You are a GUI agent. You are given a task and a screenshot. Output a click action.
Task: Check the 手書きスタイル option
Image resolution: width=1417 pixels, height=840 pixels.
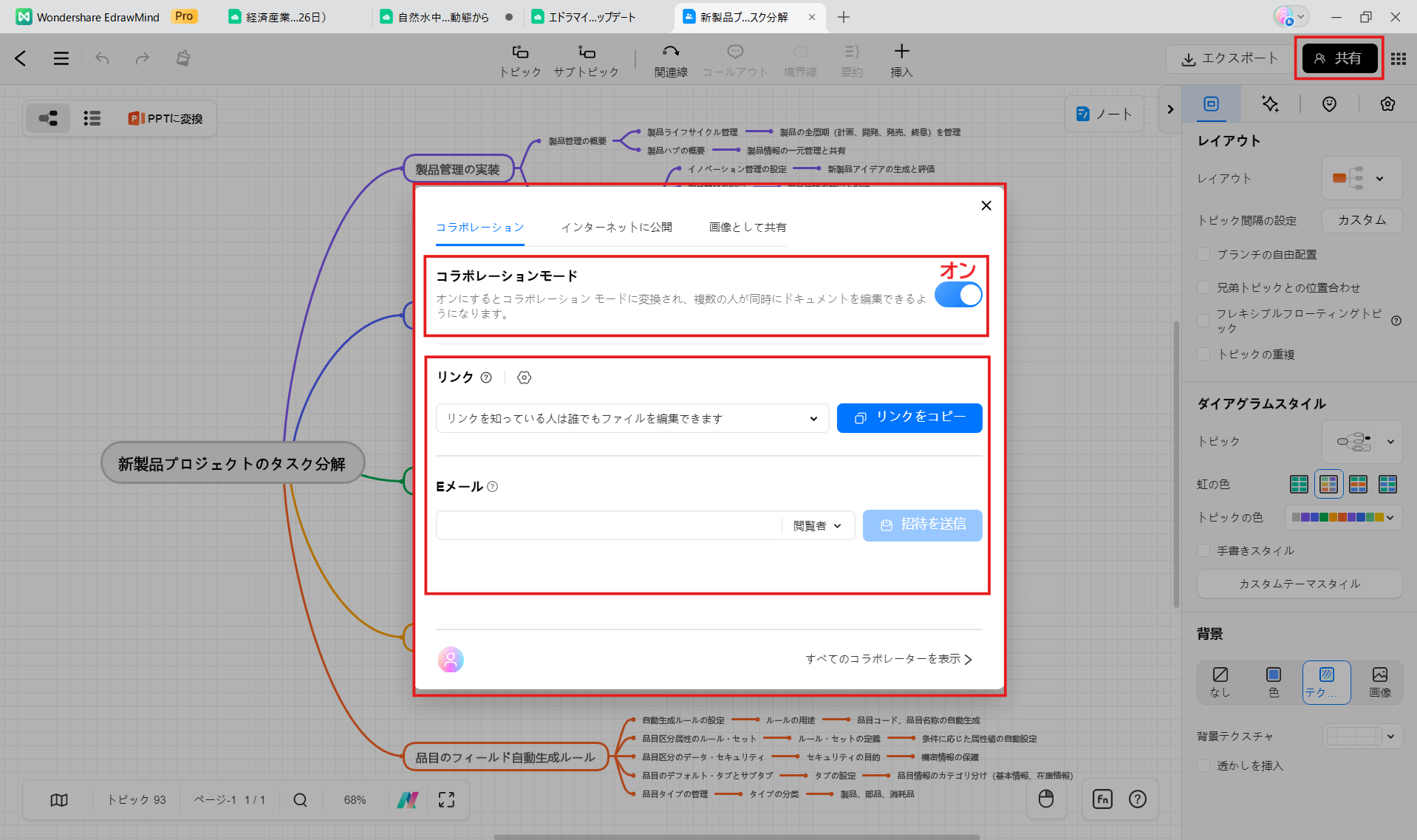[1203, 550]
